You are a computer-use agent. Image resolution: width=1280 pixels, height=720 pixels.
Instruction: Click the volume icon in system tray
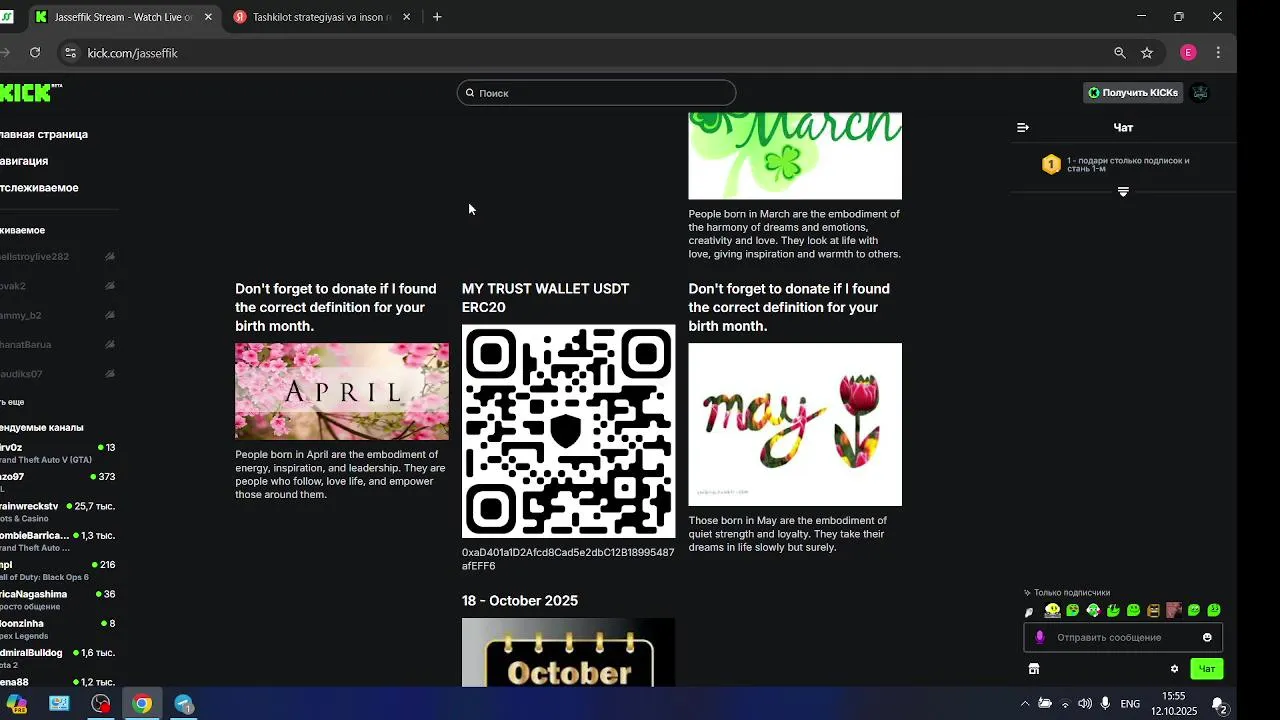click(1085, 704)
